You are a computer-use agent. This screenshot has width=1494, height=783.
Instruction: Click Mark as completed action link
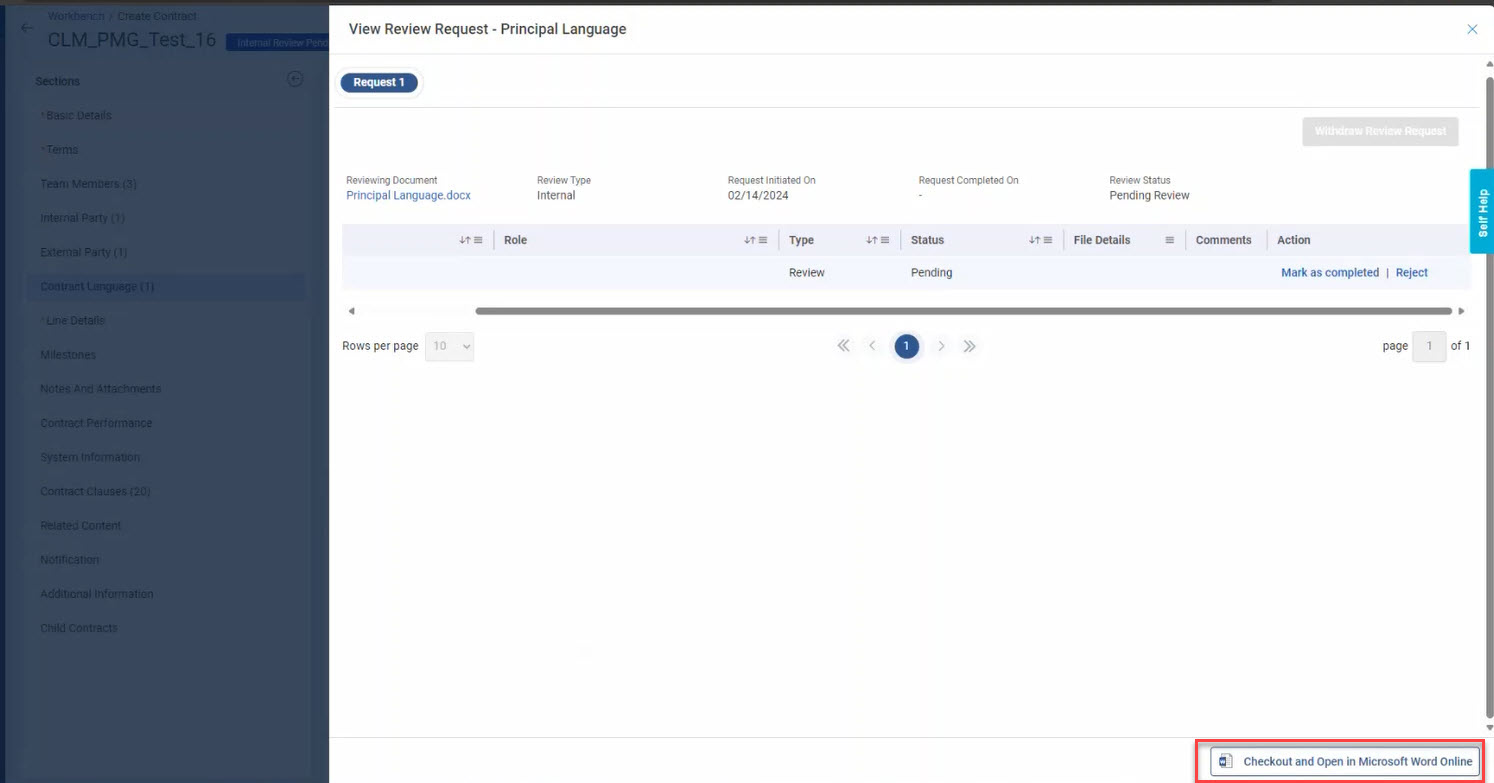[x=1329, y=273]
